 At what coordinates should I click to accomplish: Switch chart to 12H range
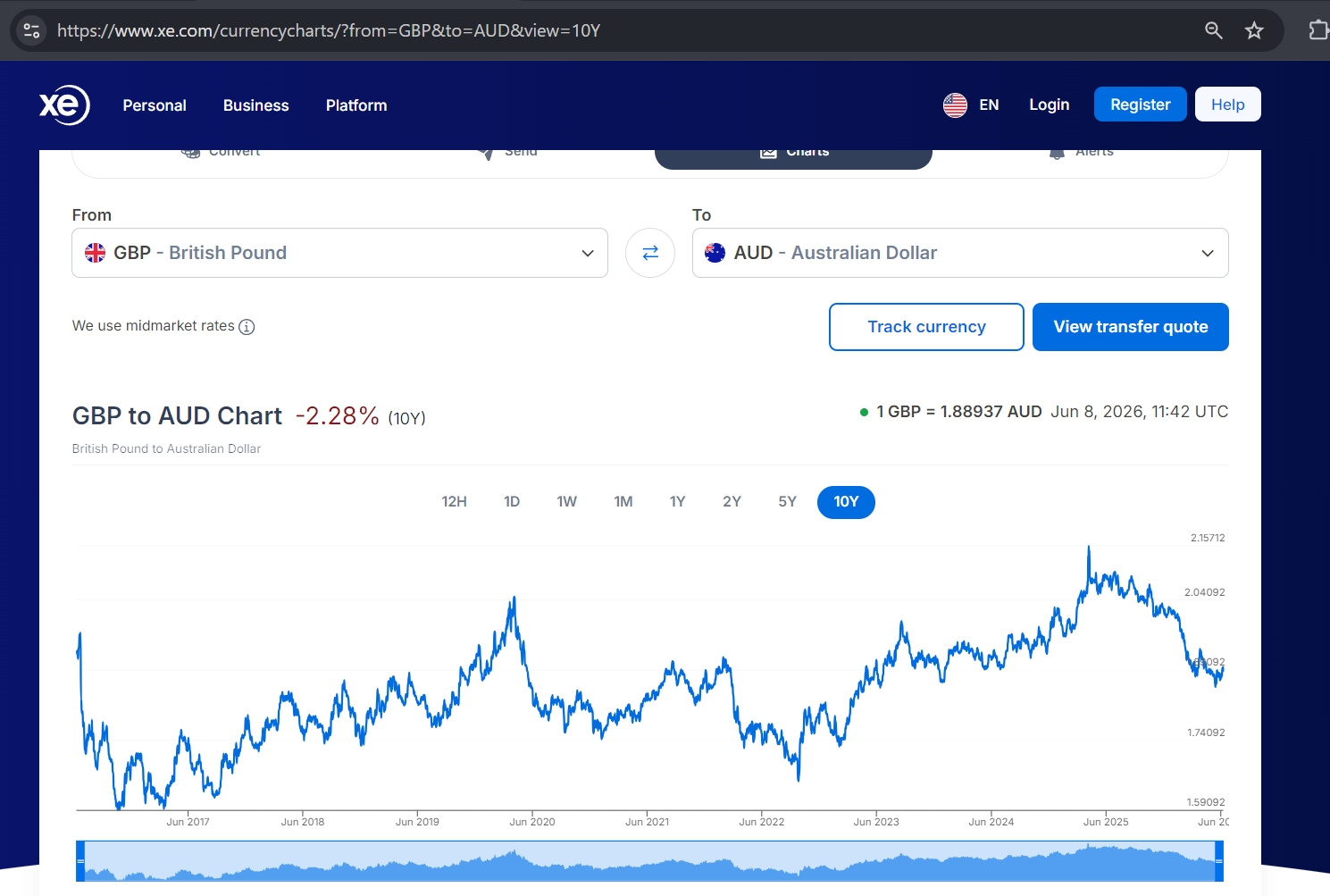click(x=454, y=502)
